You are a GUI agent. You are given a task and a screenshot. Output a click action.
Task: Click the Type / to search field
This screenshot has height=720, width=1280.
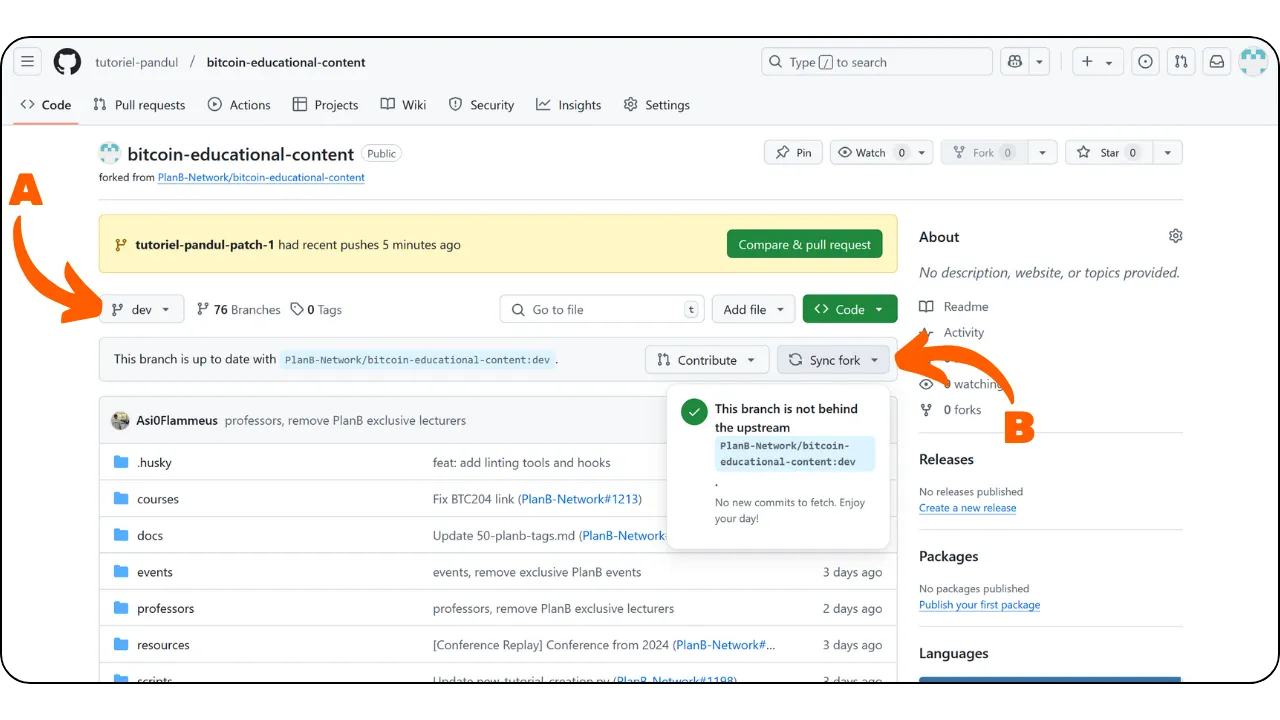pos(877,62)
